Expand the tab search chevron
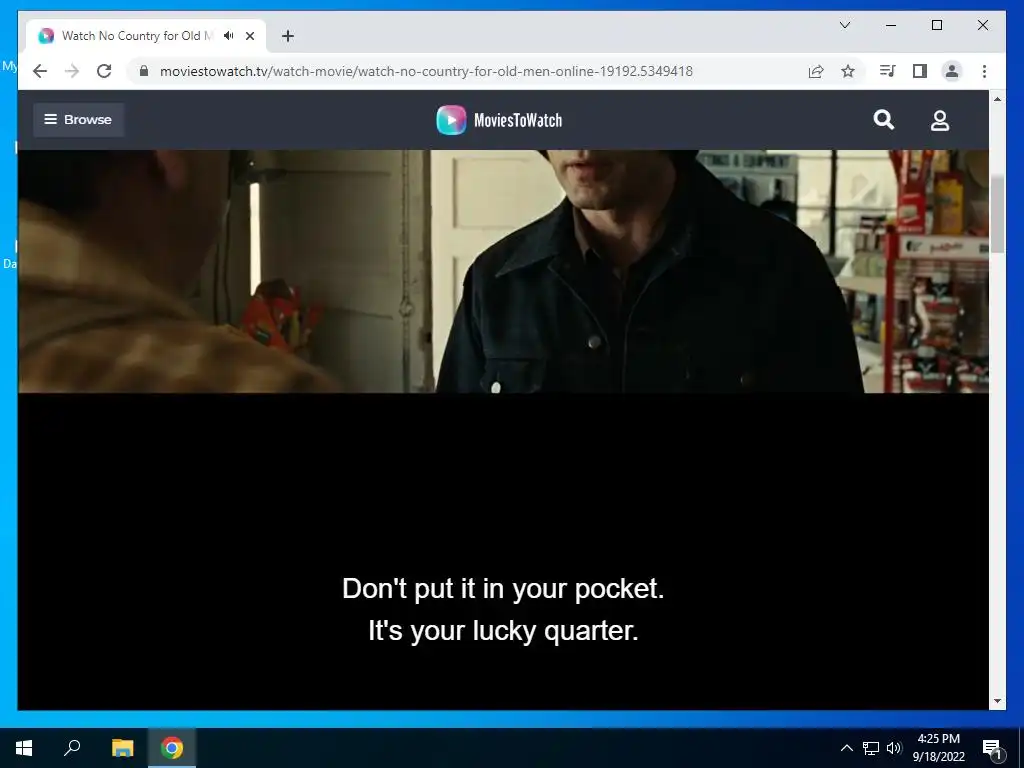Image resolution: width=1024 pixels, height=768 pixels. click(x=844, y=25)
